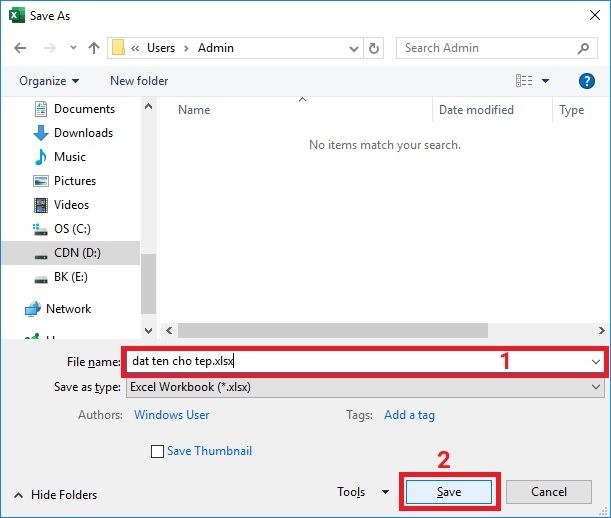The image size is (611, 518).
Task: Click the sidebar vertical scrollbar thumb
Action: point(148,284)
